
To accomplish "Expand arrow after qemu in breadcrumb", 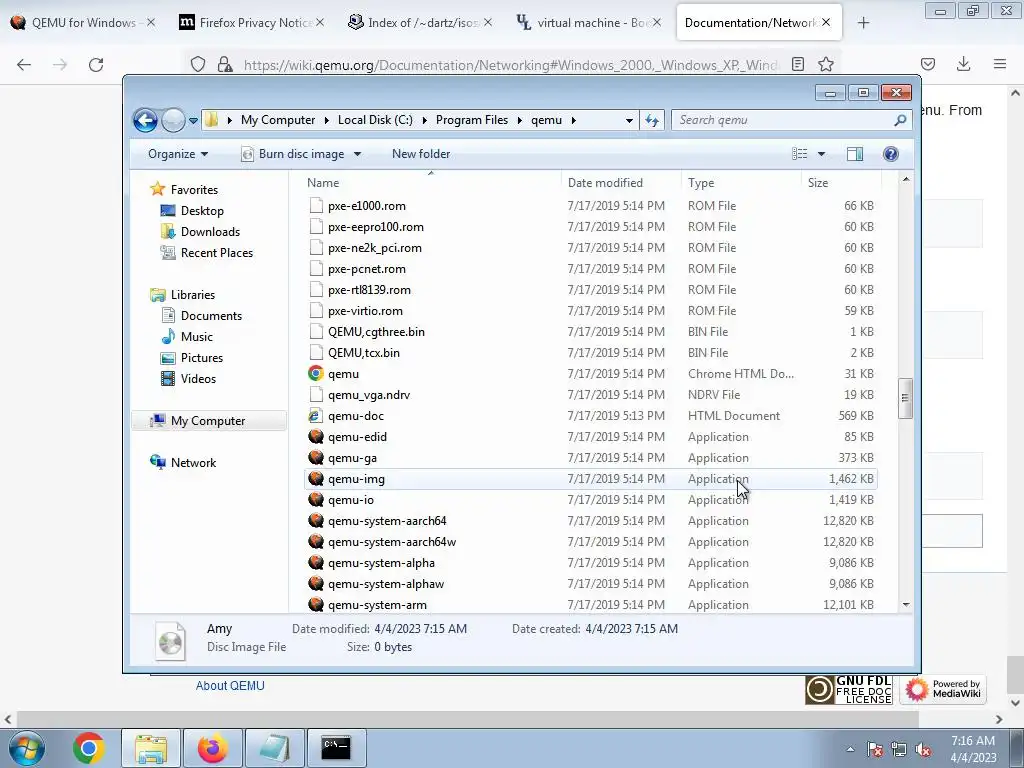I will 573,120.
